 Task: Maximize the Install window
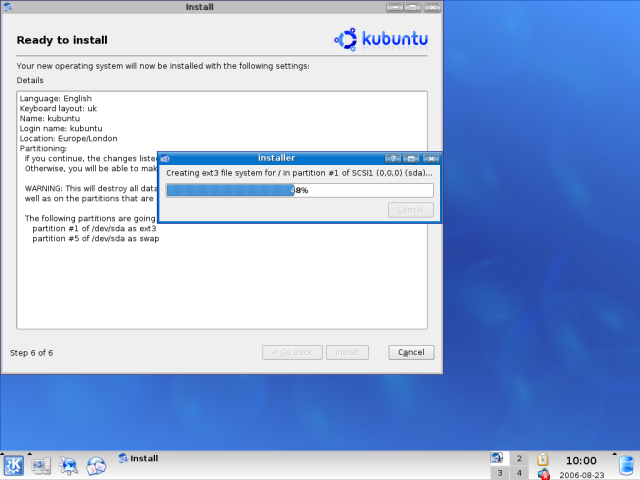pos(413,7)
